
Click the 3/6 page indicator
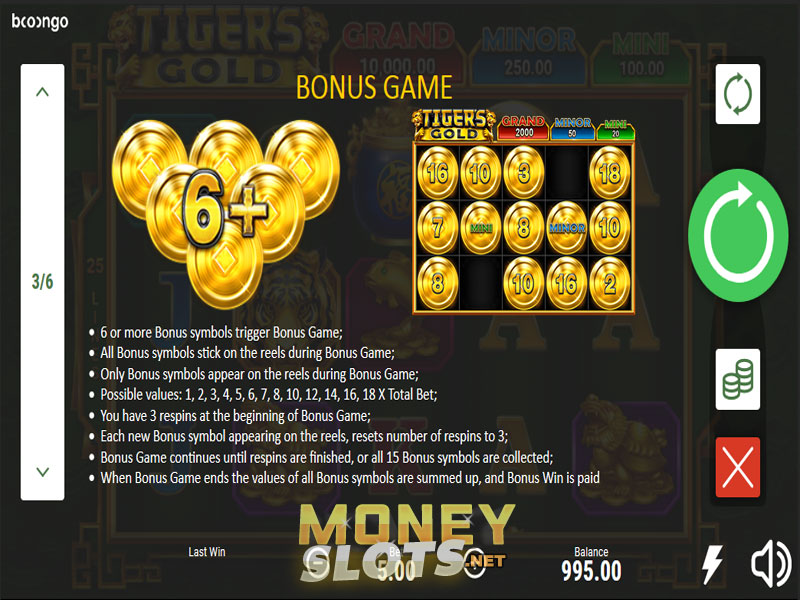(x=42, y=281)
